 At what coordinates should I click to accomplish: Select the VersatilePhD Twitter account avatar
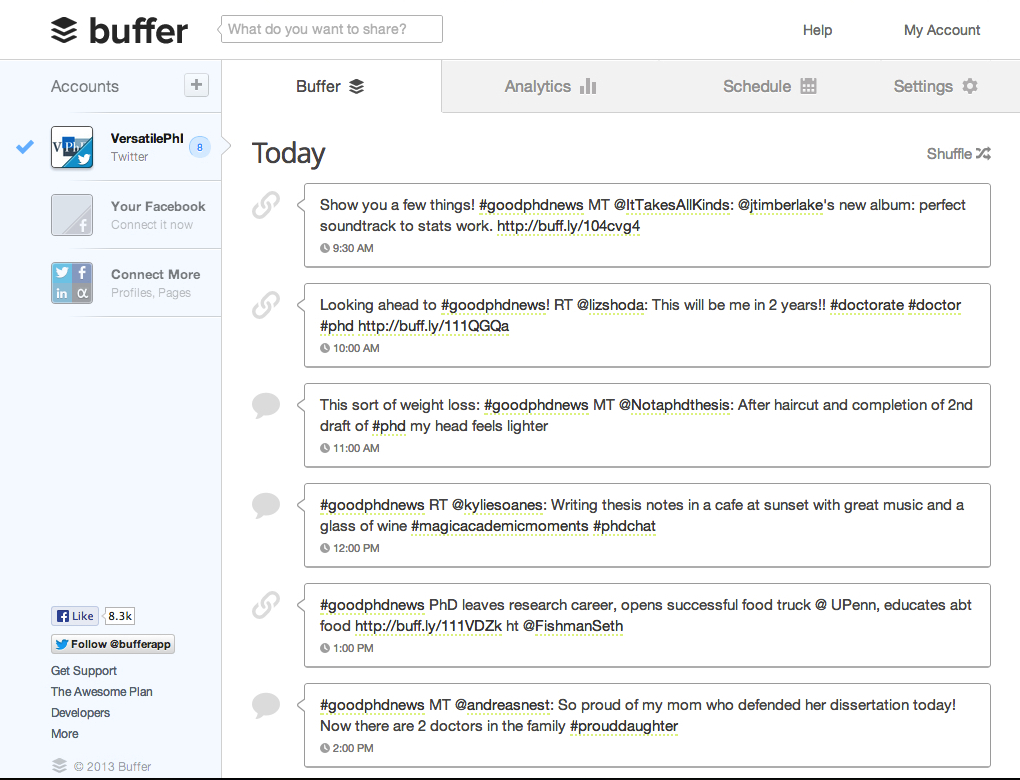point(72,147)
